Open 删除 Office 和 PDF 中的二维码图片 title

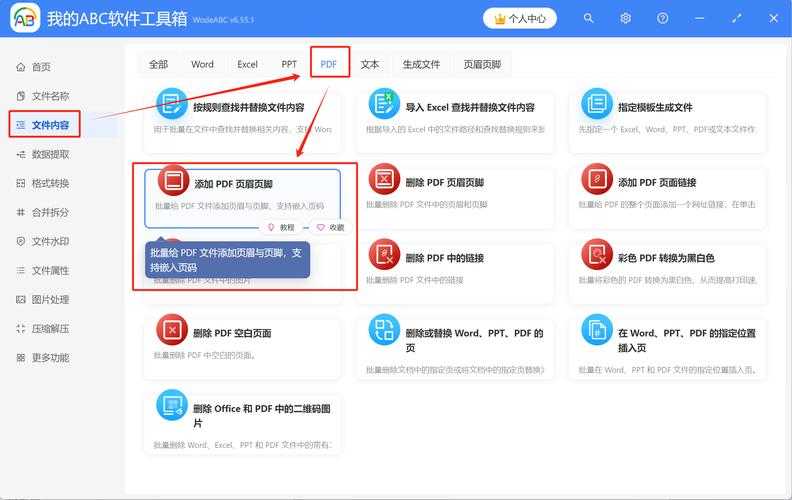[262, 416]
